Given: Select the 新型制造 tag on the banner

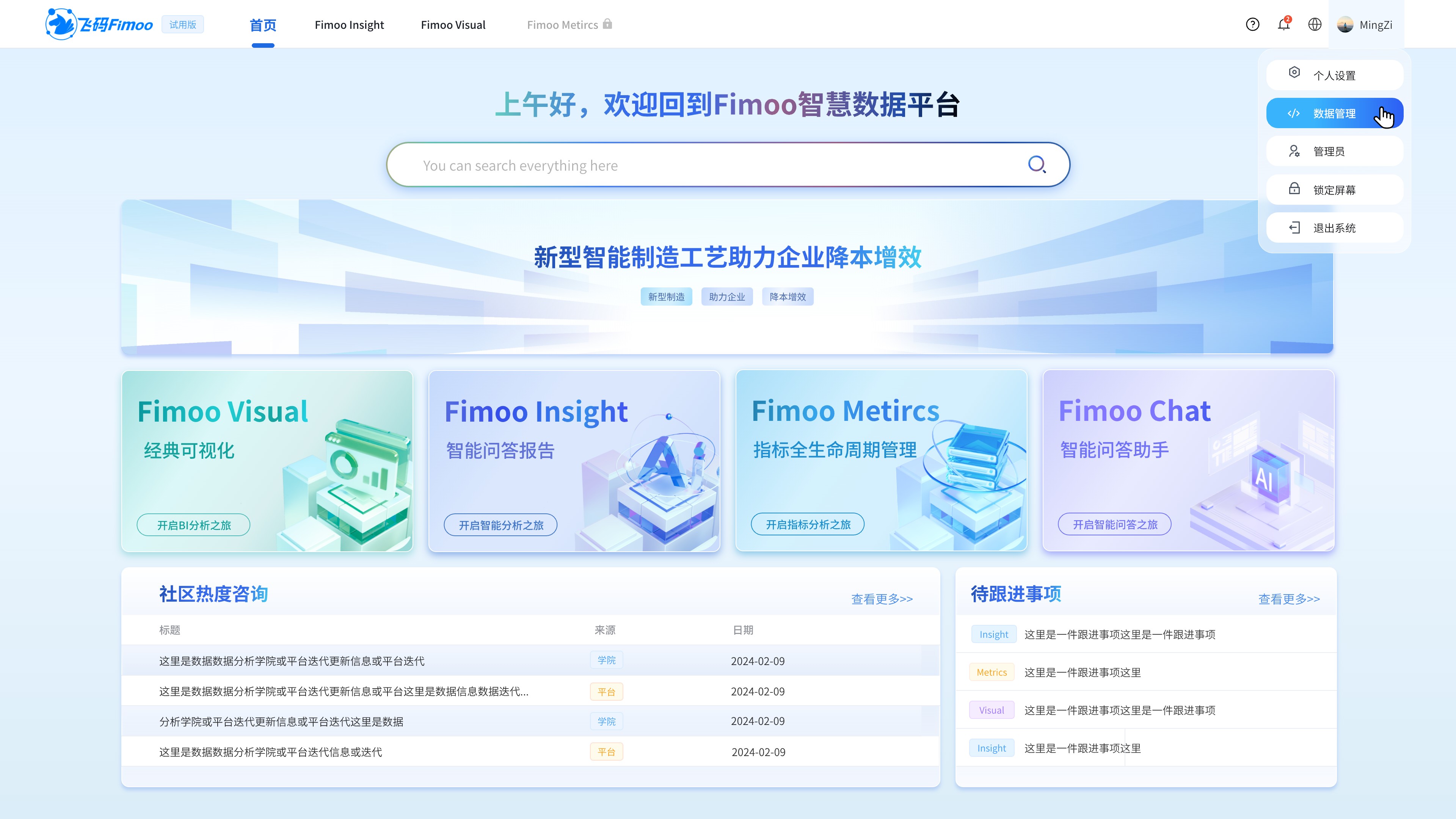Looking at the screenshot, I should click(x=666, y=296).
